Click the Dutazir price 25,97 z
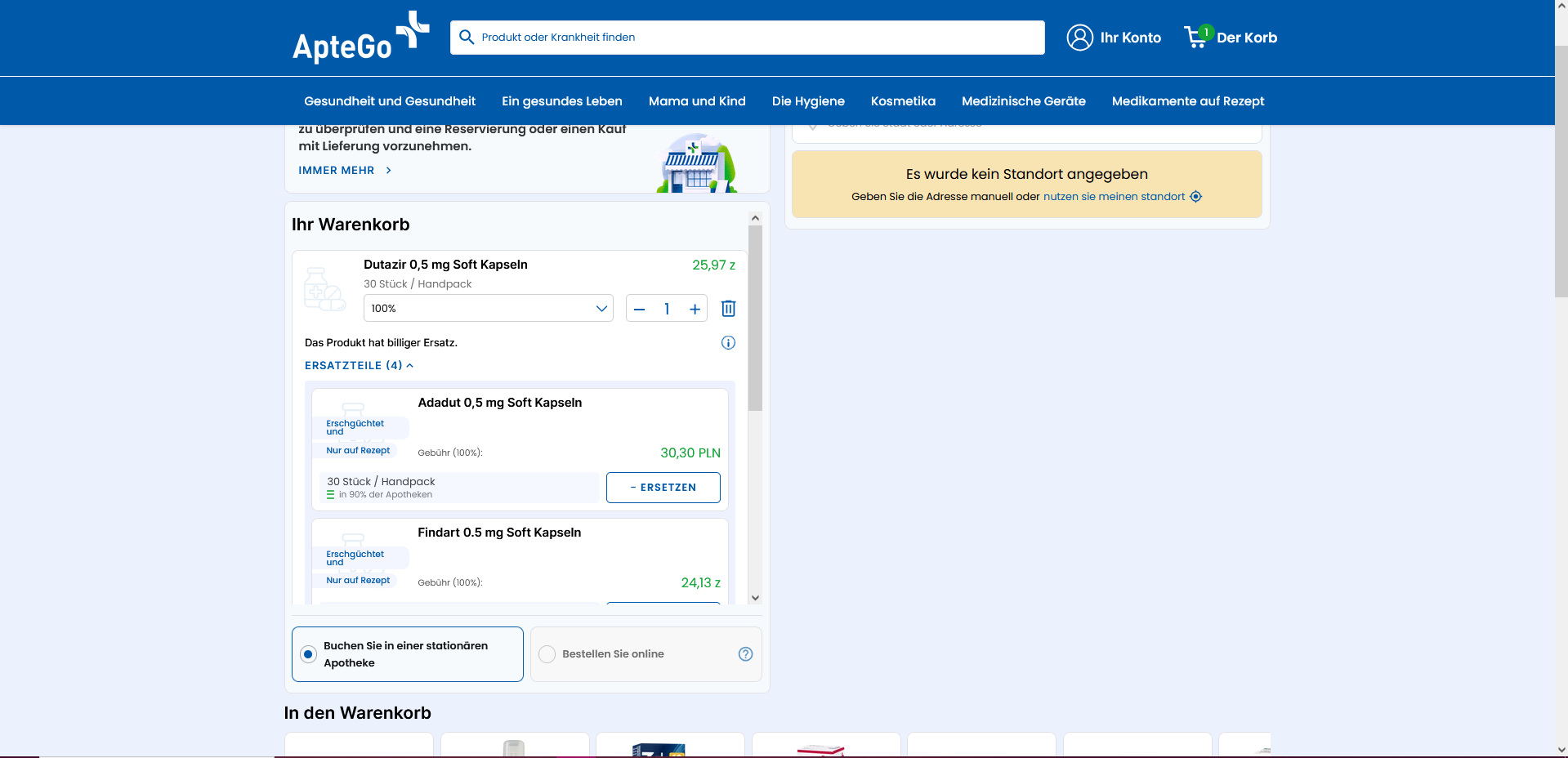1568x758 pixels. point(714,265)
